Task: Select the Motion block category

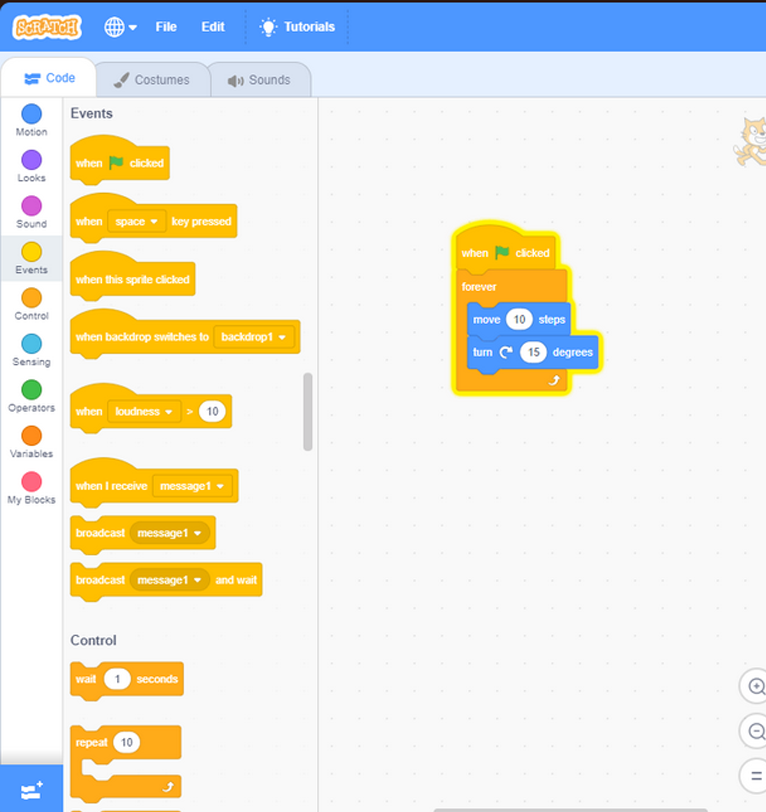Action: [x=31, y=120]
